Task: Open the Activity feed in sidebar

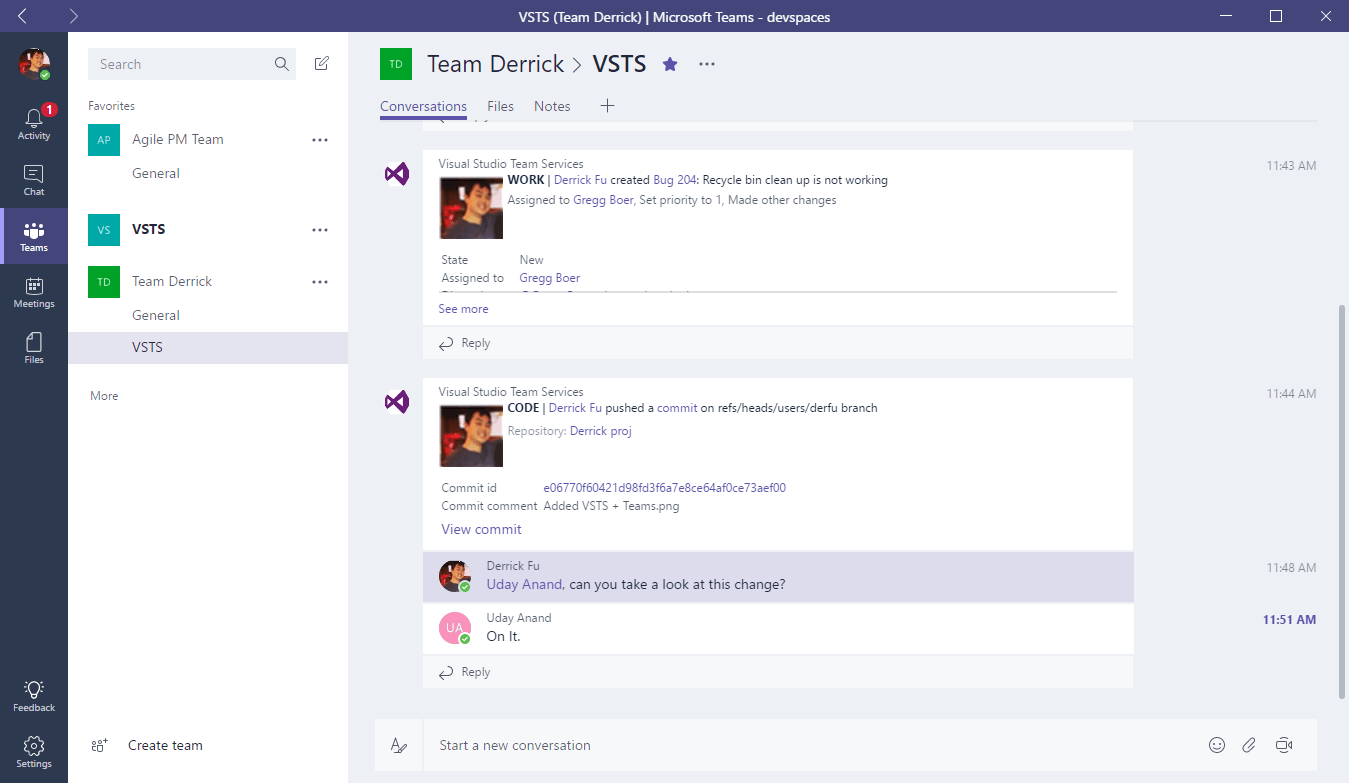Action: point(34,124)
